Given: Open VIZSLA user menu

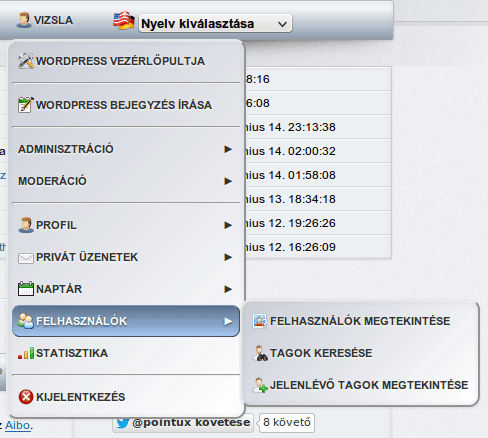Looking at the screenshot, I should coord(45,20).
